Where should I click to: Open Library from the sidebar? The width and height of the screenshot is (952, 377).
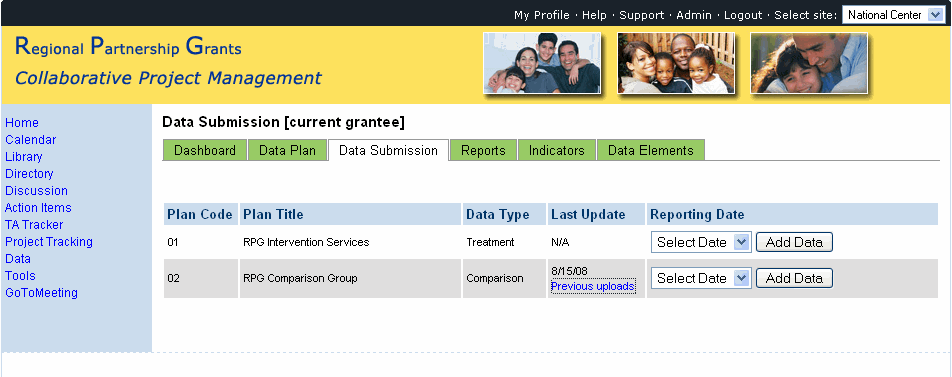click(x=24, y=157)
